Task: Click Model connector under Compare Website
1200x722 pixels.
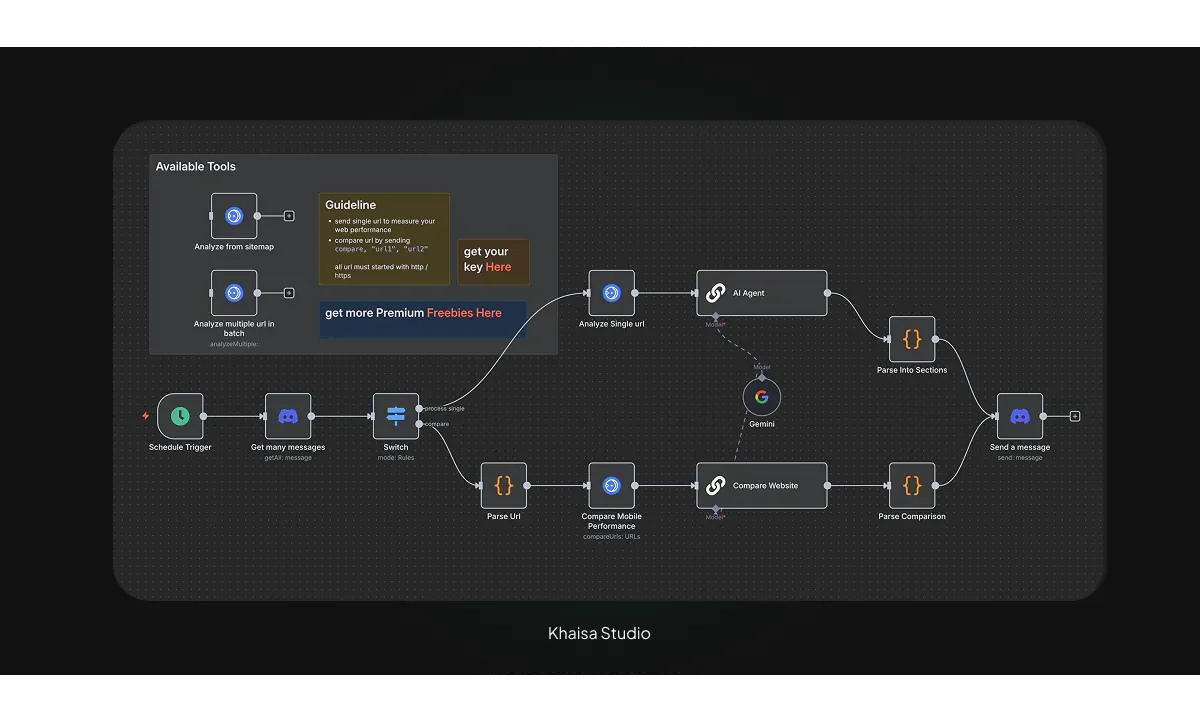Action: point(715,510)
